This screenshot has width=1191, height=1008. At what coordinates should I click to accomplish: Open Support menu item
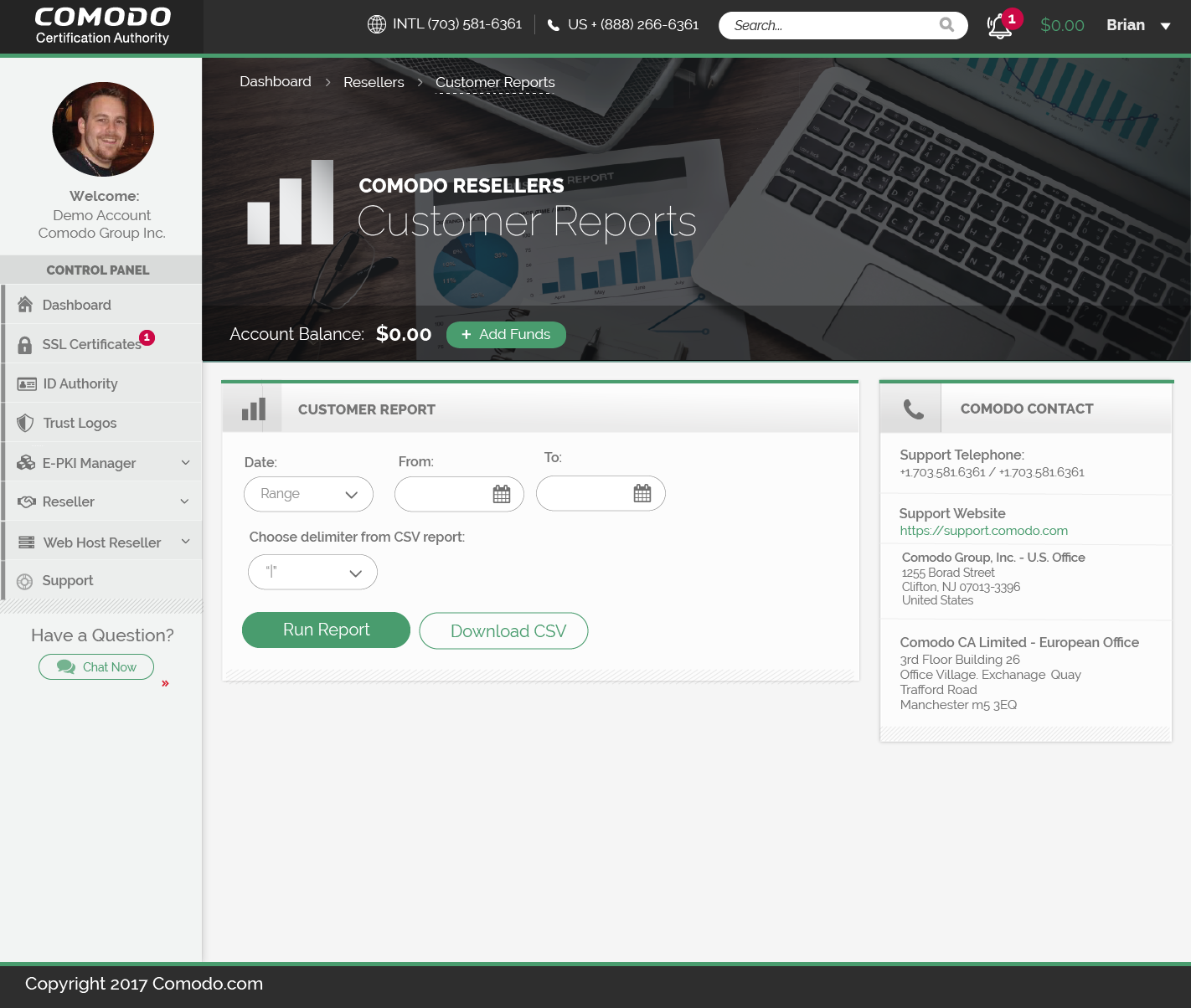point(101,580)
